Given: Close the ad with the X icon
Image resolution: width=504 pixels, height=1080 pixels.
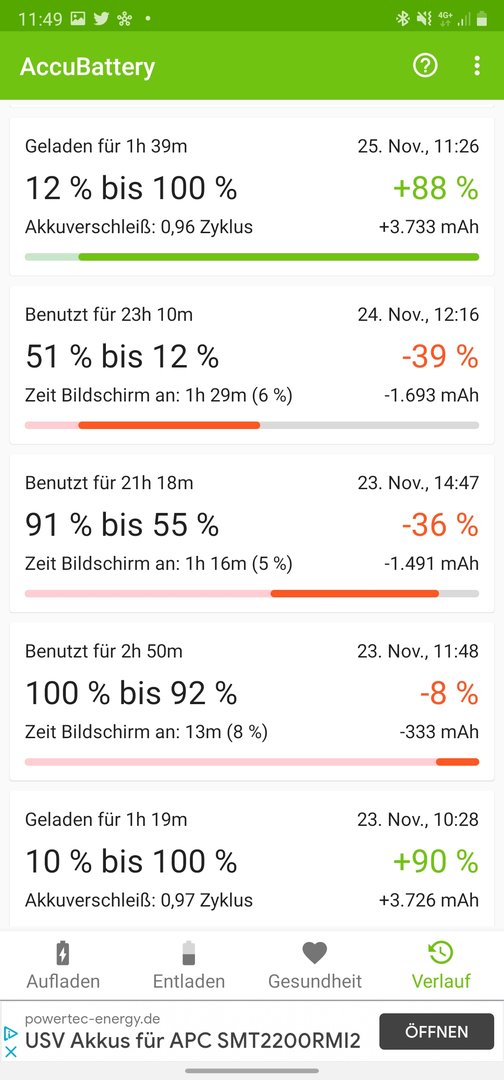Looking at the screenshot, I should (10, 1052).
